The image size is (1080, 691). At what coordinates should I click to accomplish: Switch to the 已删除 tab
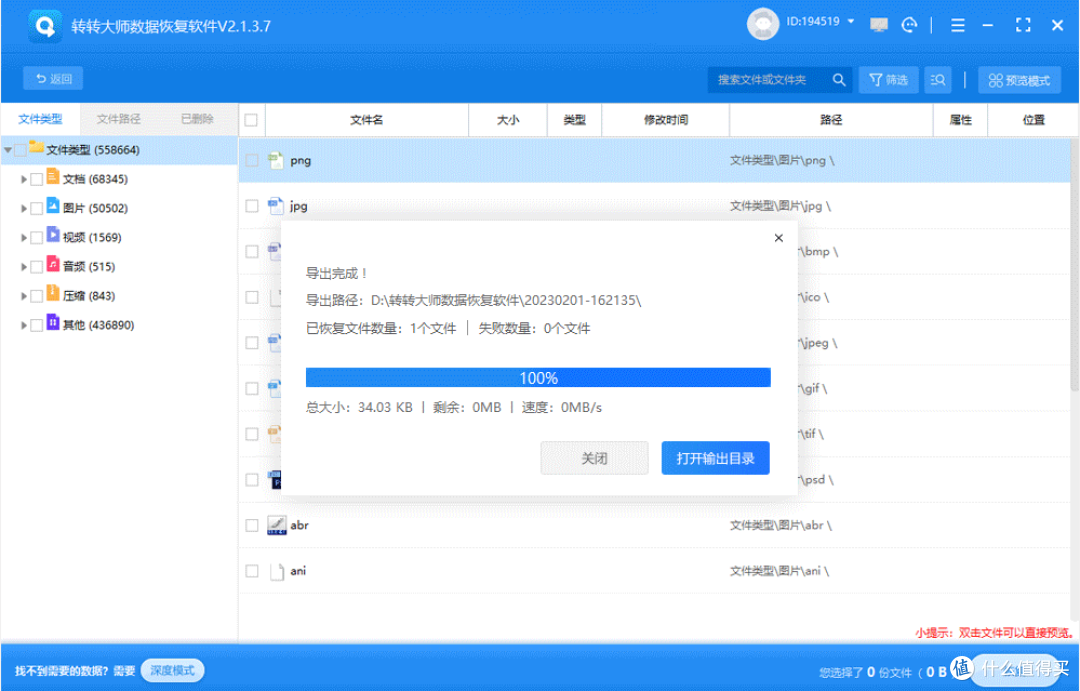coord(197,118)
